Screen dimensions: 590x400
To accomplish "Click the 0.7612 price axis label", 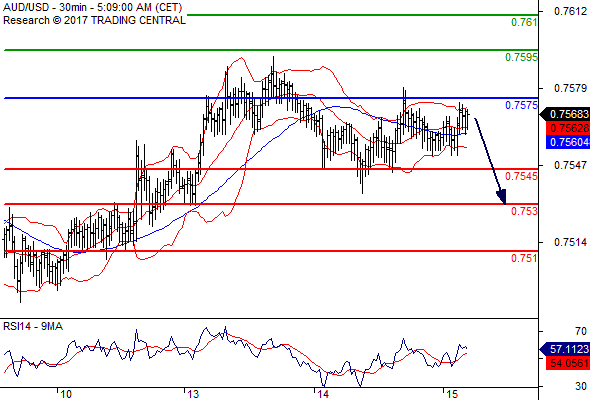I will (x=570, y=11).
